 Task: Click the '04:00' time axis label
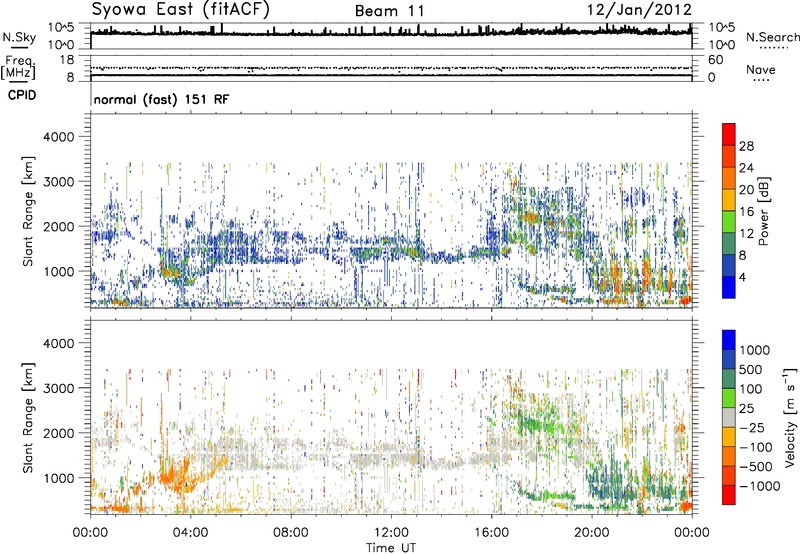click(x=190, y=533)
